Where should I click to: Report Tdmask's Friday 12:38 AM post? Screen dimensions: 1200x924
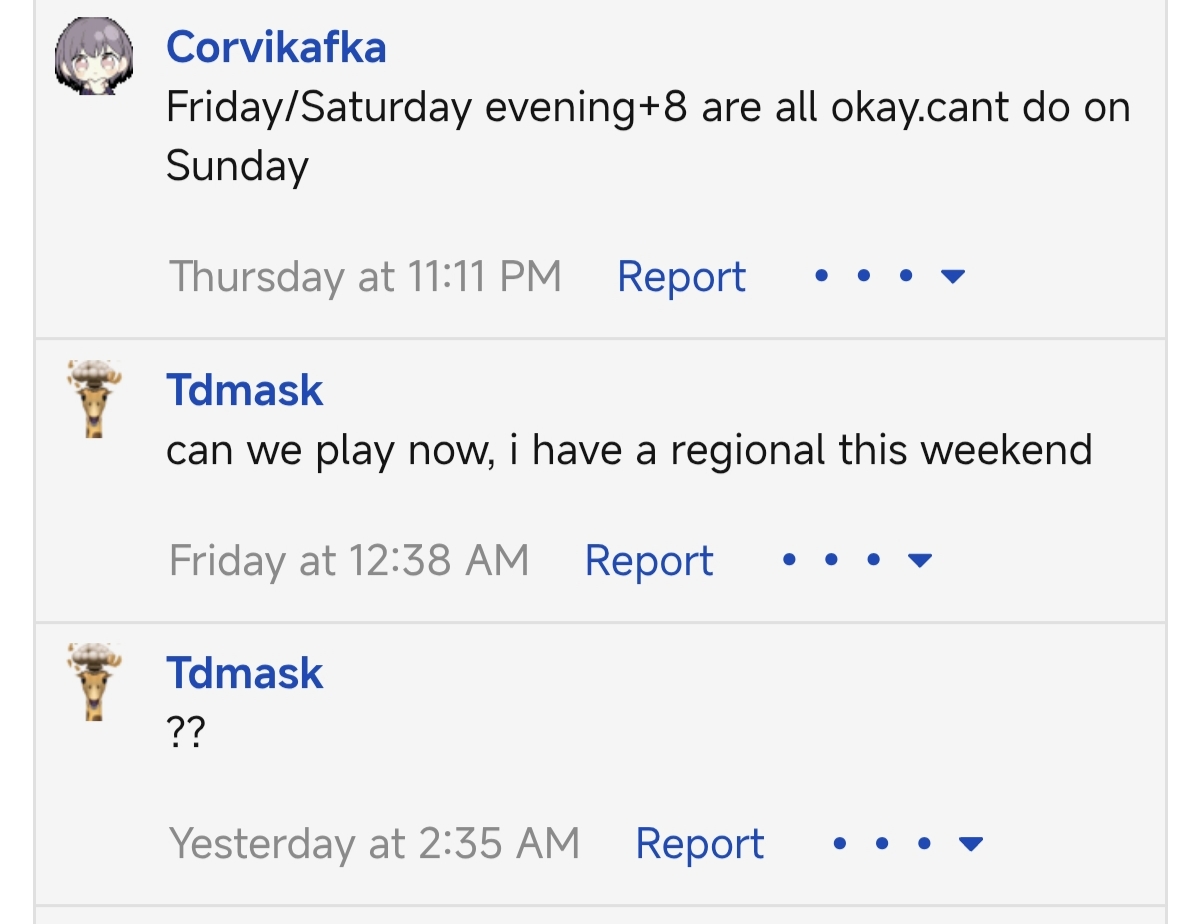point(649,561)
